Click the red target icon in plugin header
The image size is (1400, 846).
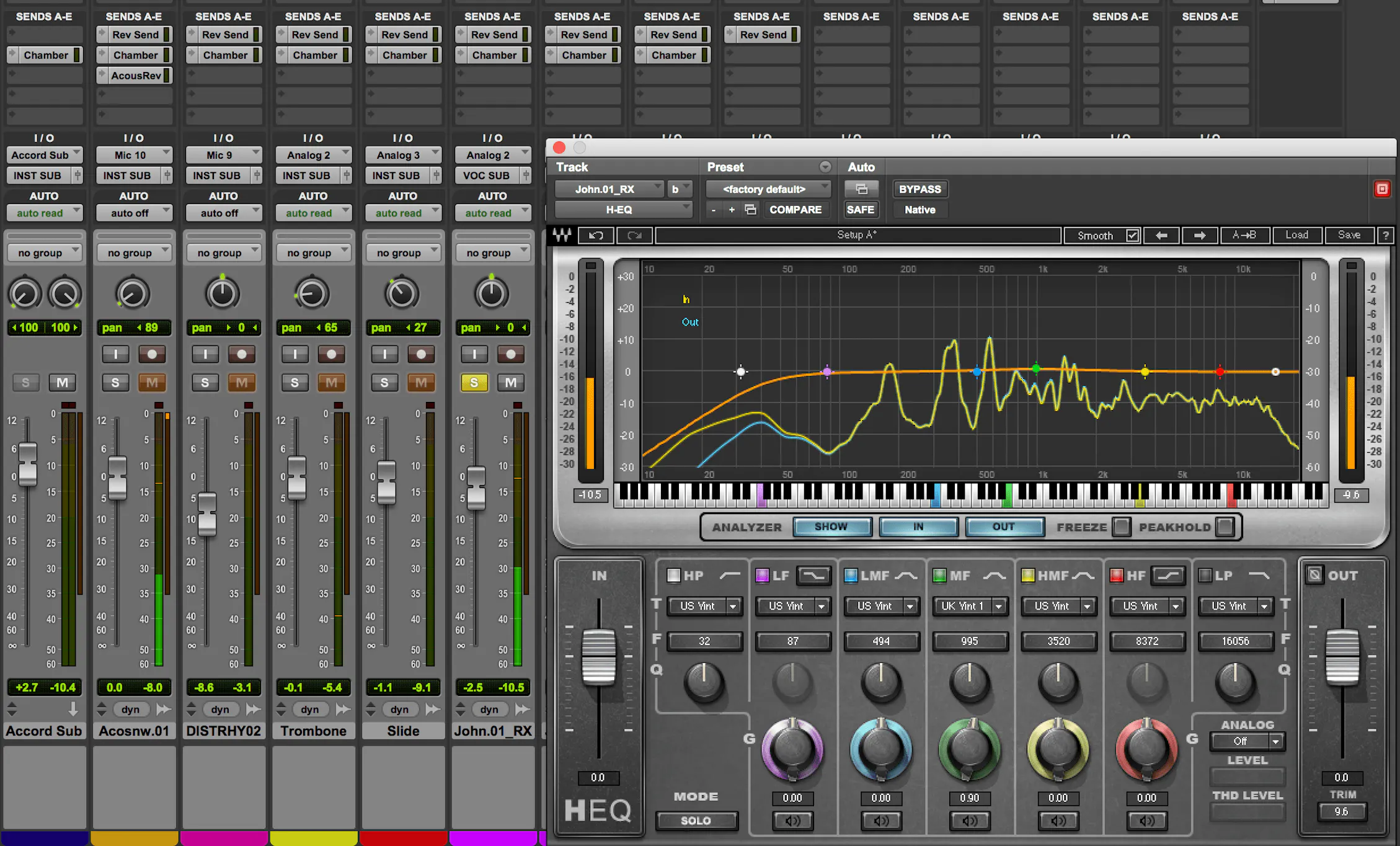click(1382, 189)
